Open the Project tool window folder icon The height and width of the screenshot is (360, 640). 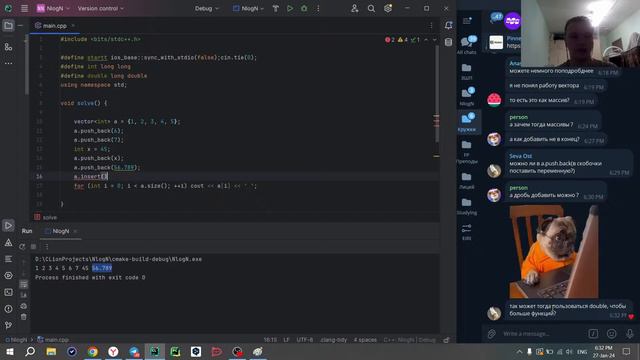[8, 26]
